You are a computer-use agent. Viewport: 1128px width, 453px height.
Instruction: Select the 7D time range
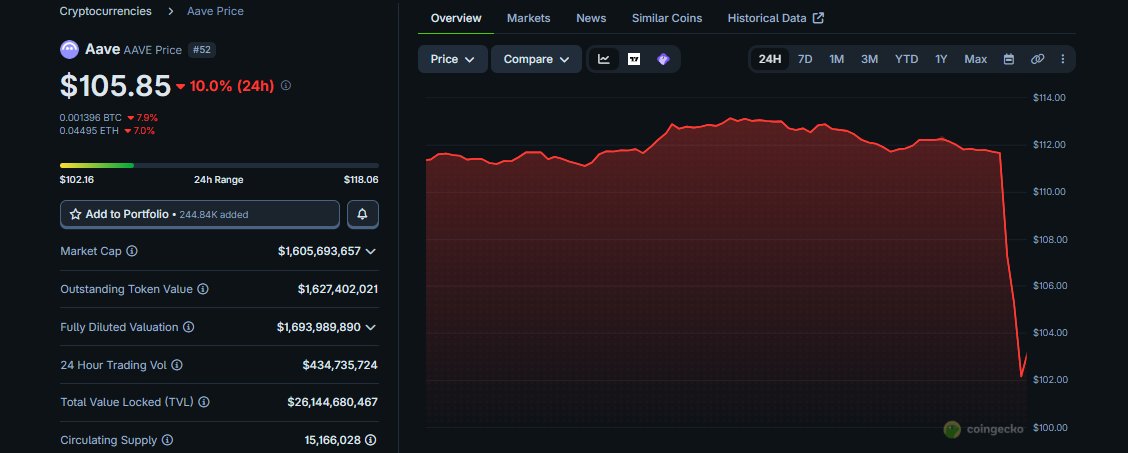[805, 59]
